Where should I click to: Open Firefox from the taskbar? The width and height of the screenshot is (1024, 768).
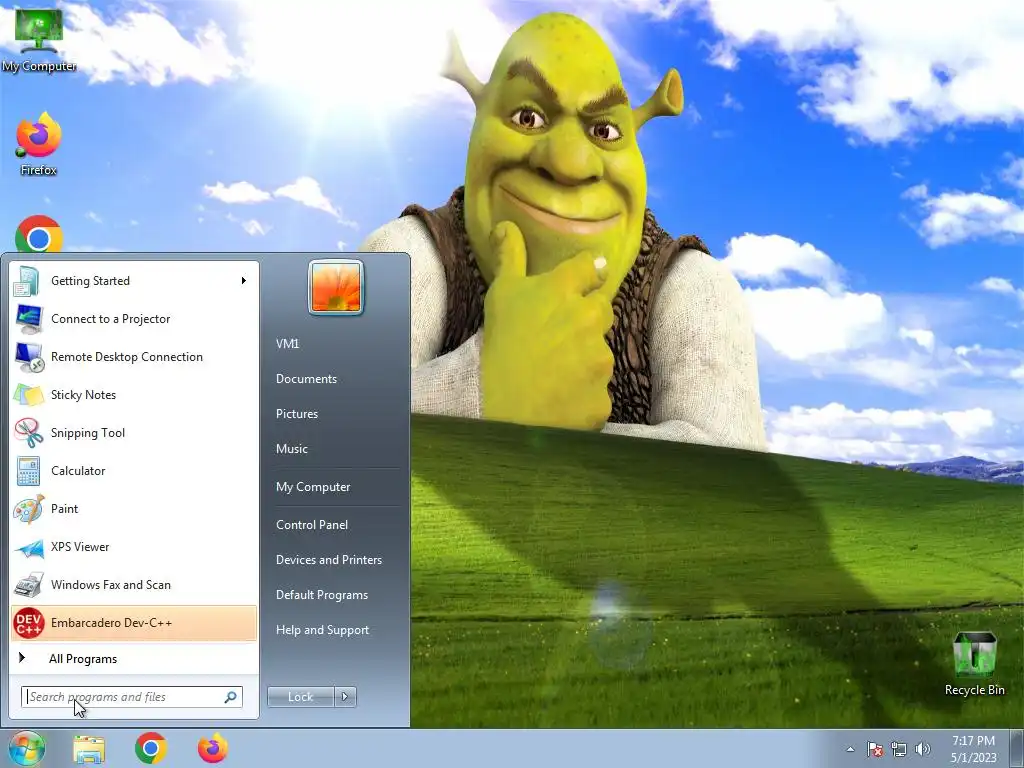(213, 748)
